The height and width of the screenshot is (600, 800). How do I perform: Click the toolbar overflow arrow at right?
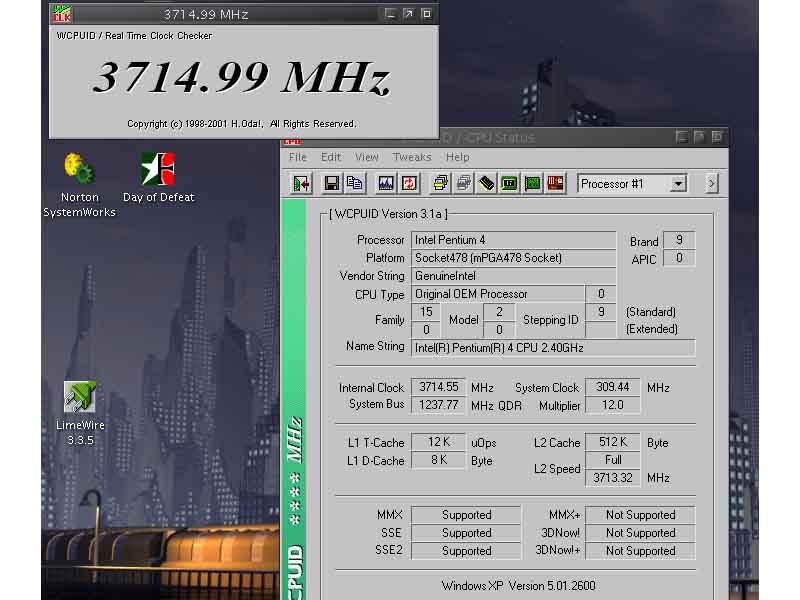pyautogui.click(x=711, y=183)
